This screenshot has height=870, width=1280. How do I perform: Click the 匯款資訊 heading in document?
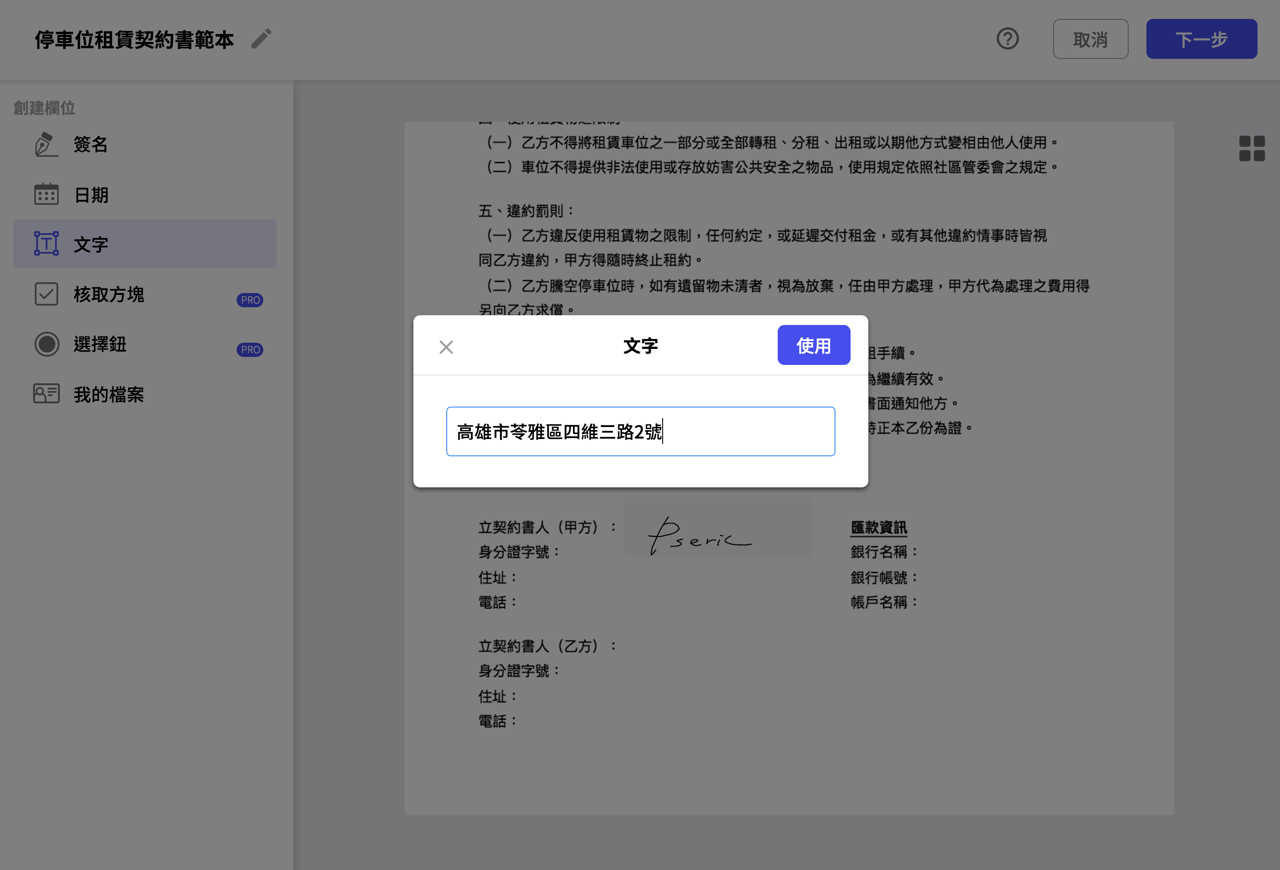coord(879,528)
